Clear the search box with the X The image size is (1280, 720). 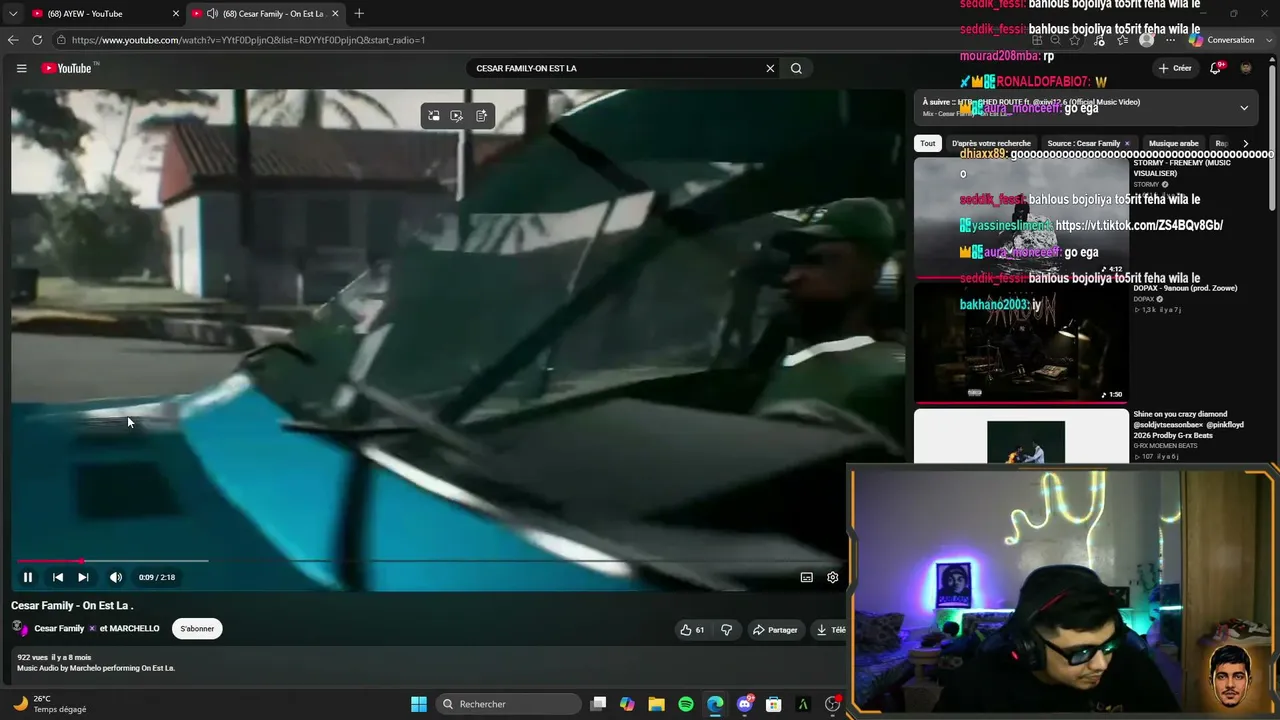[770, 68]
